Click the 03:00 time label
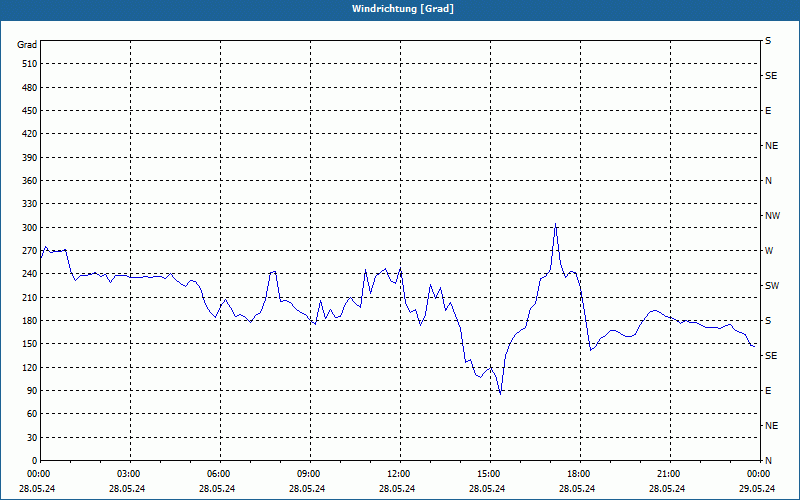The height and width of the screenshot is (500, 800). point(131,474)
